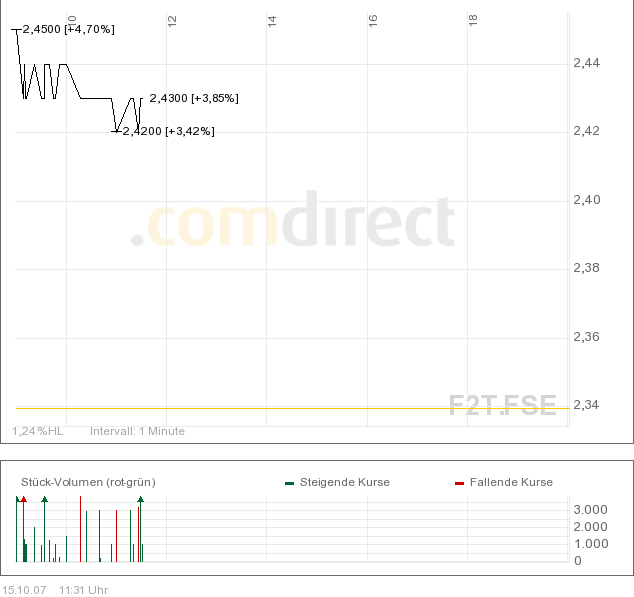
Task: Click the red Fallende Kurse legend marker
Action: coord(459,483)
